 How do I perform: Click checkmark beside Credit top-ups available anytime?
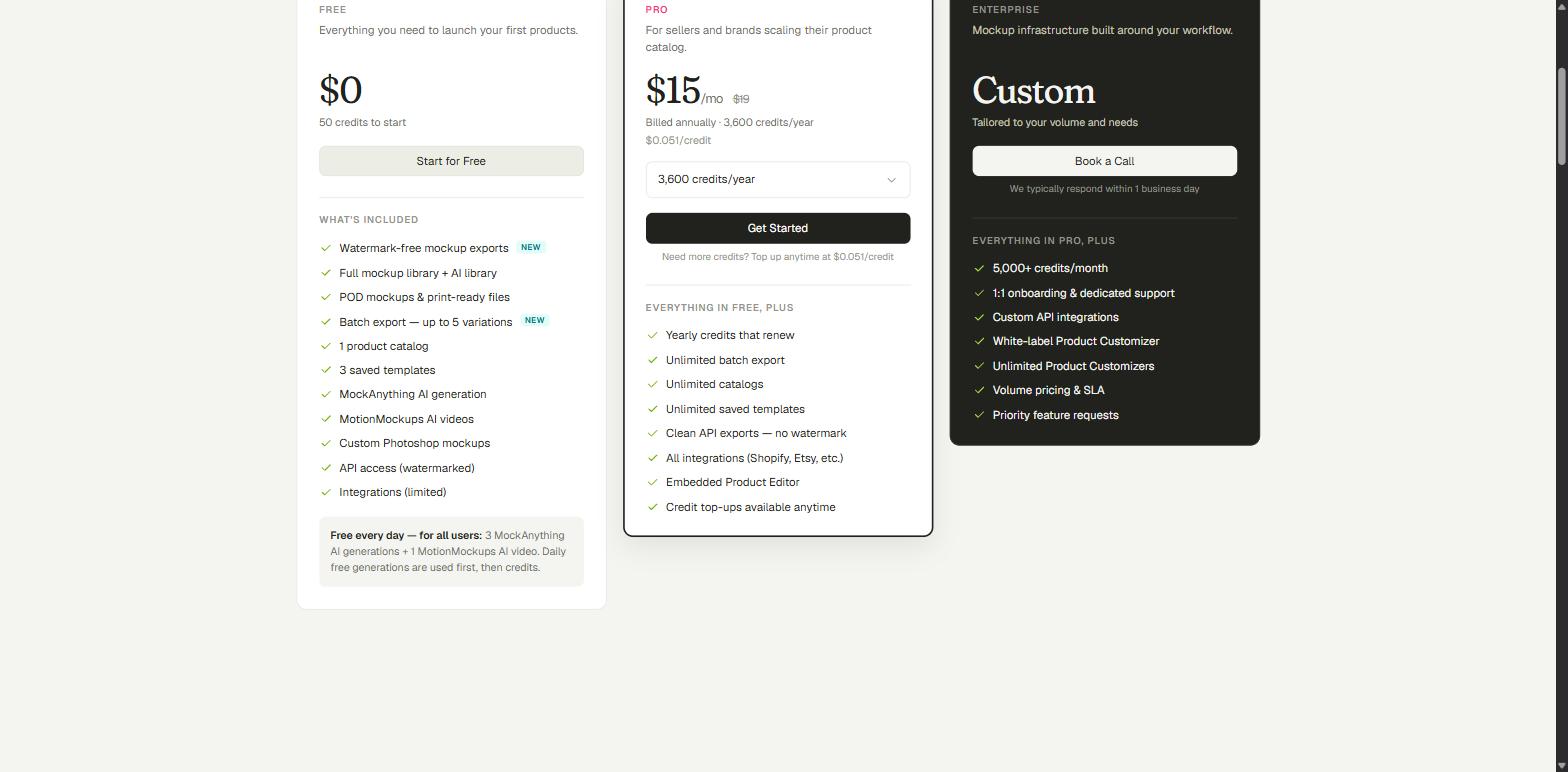[x=653, y=507]
